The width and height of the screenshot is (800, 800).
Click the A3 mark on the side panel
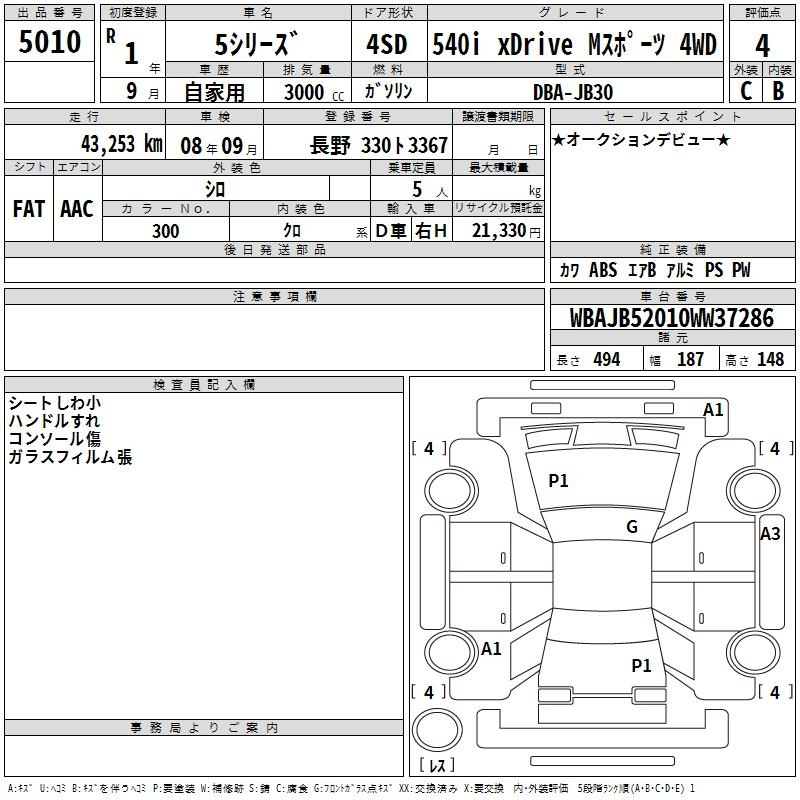pyautogui.click(x=770, y=534)
